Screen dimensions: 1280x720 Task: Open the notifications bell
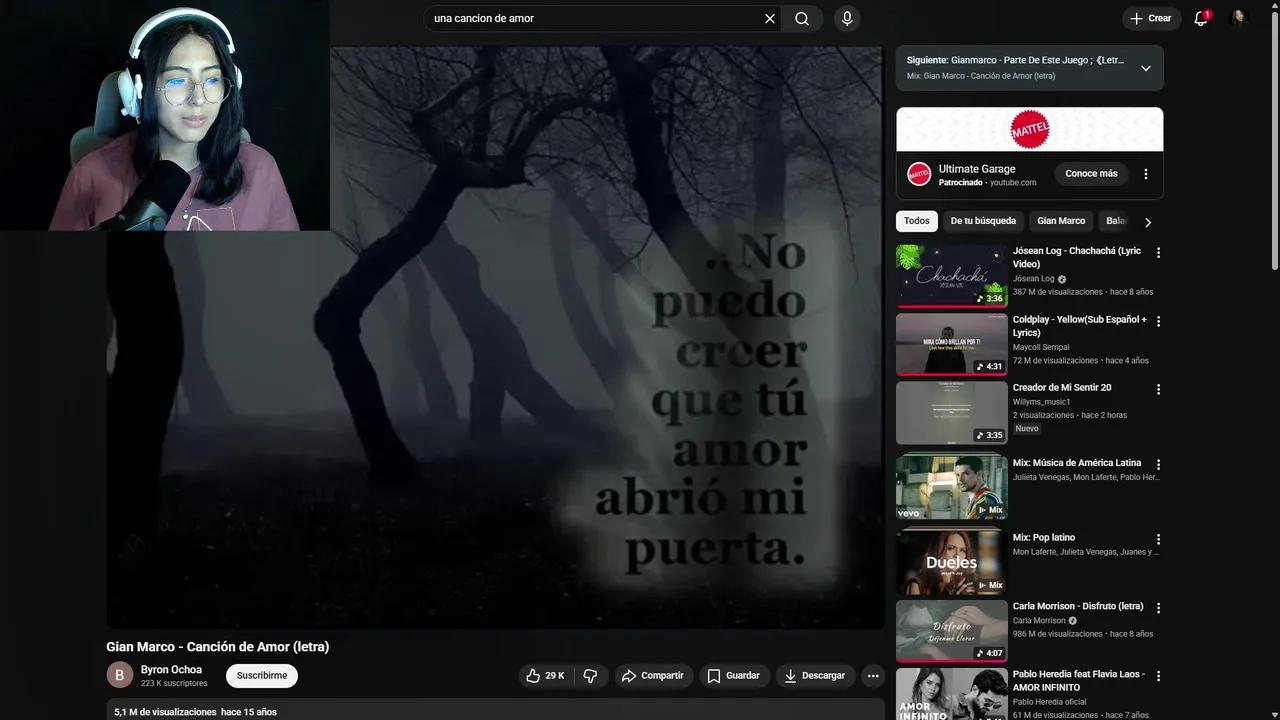(1200, 18)
